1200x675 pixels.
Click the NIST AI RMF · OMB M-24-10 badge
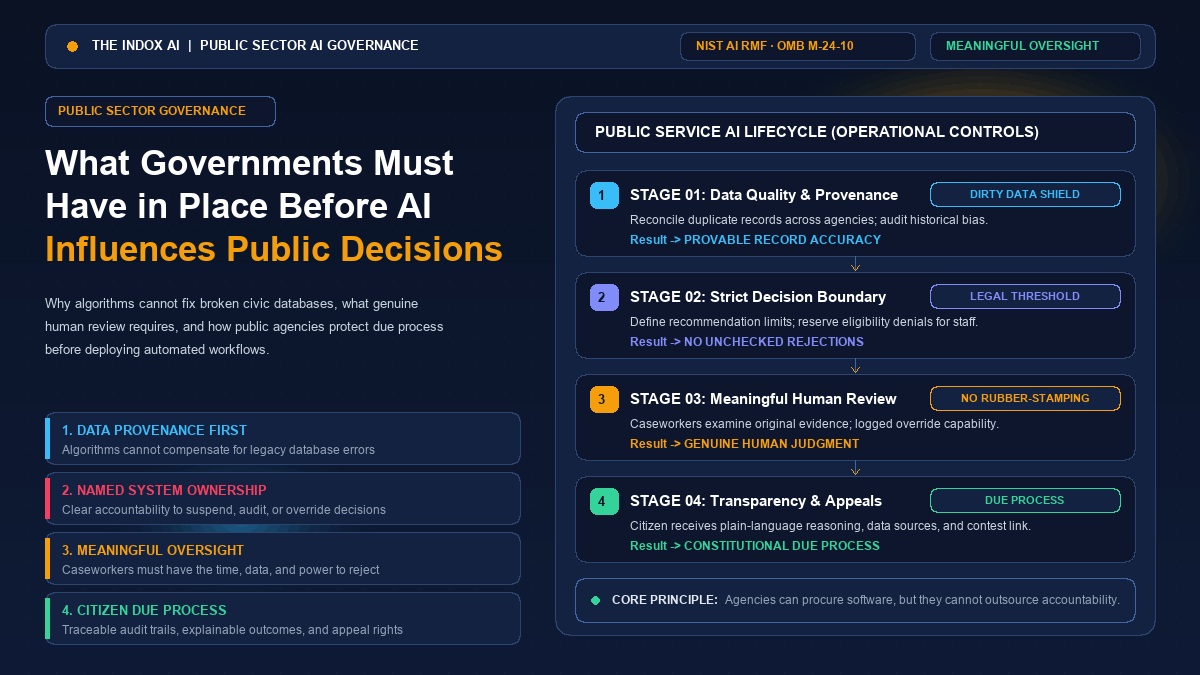797,46
